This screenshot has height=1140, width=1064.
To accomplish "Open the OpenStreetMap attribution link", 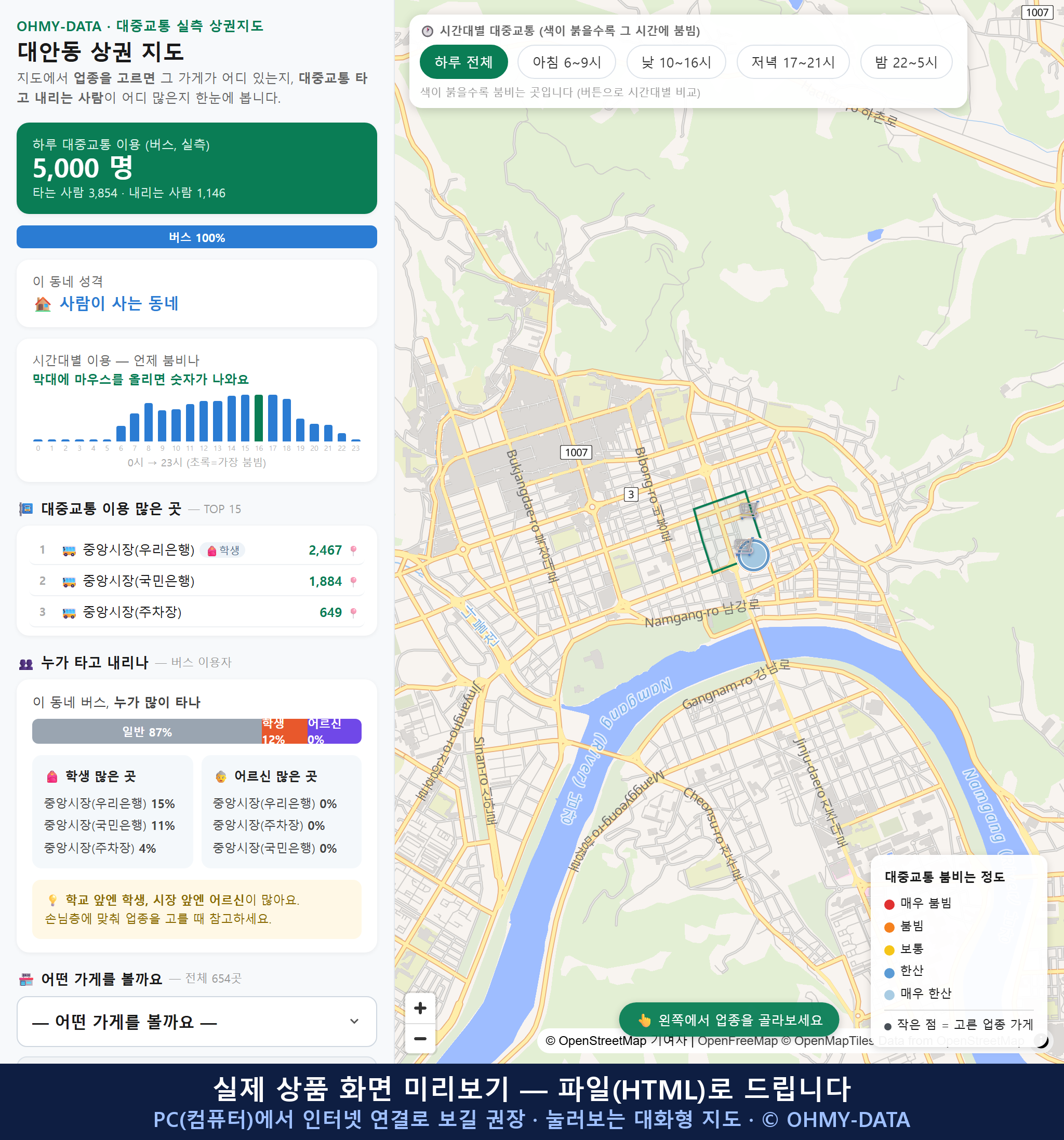I will click(x=616, y=1040).
